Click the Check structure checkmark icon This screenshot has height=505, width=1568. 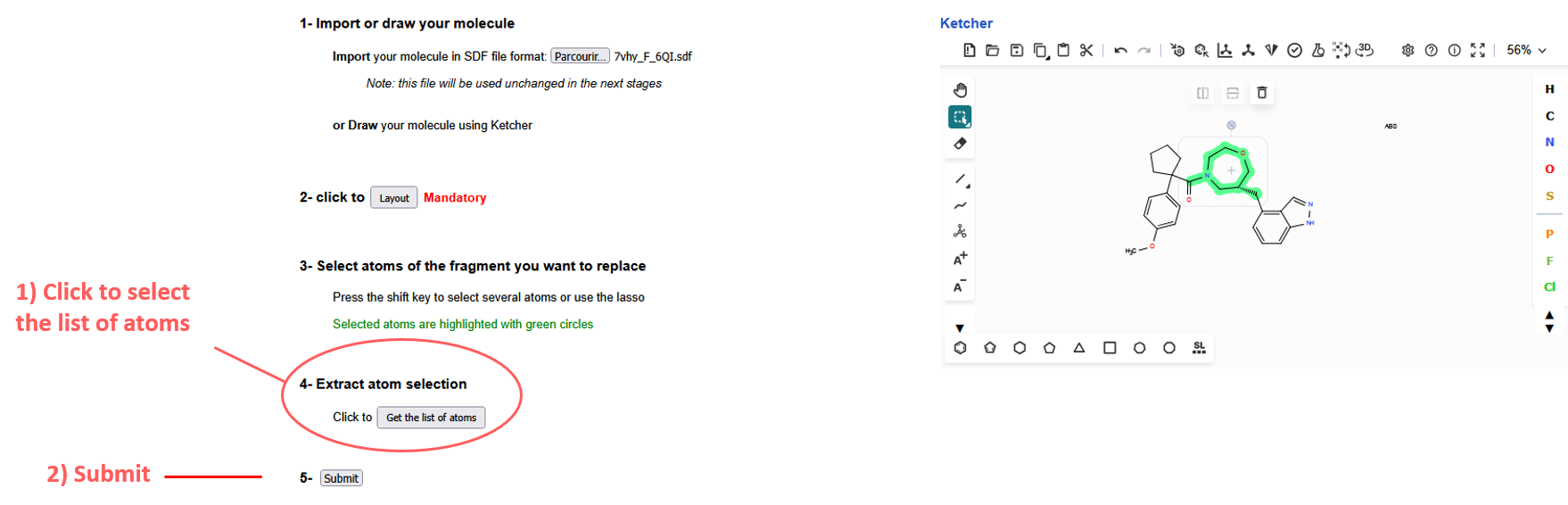pos(1295,51)
